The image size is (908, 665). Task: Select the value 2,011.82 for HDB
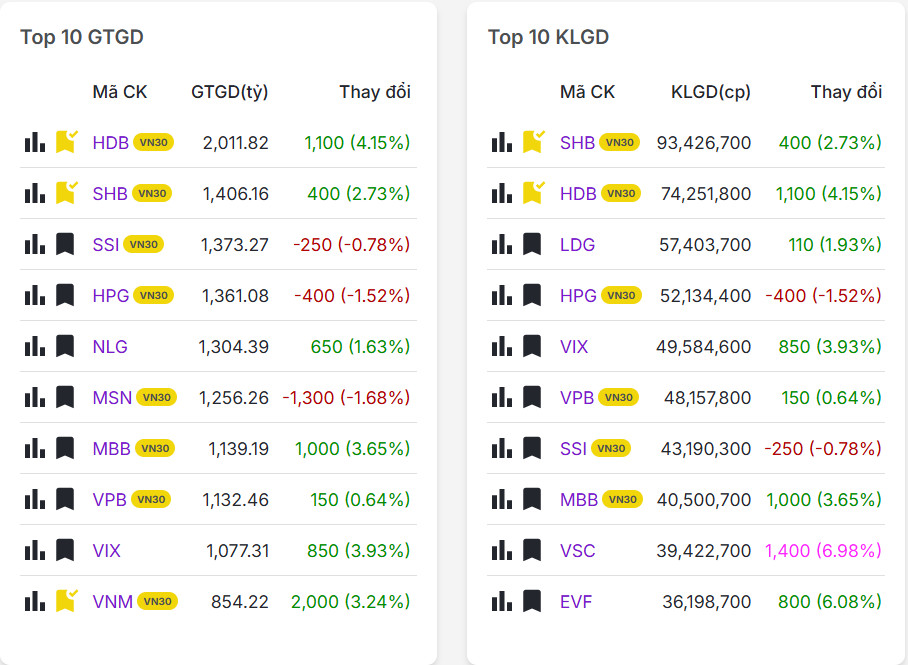click(x=236, y=142)
